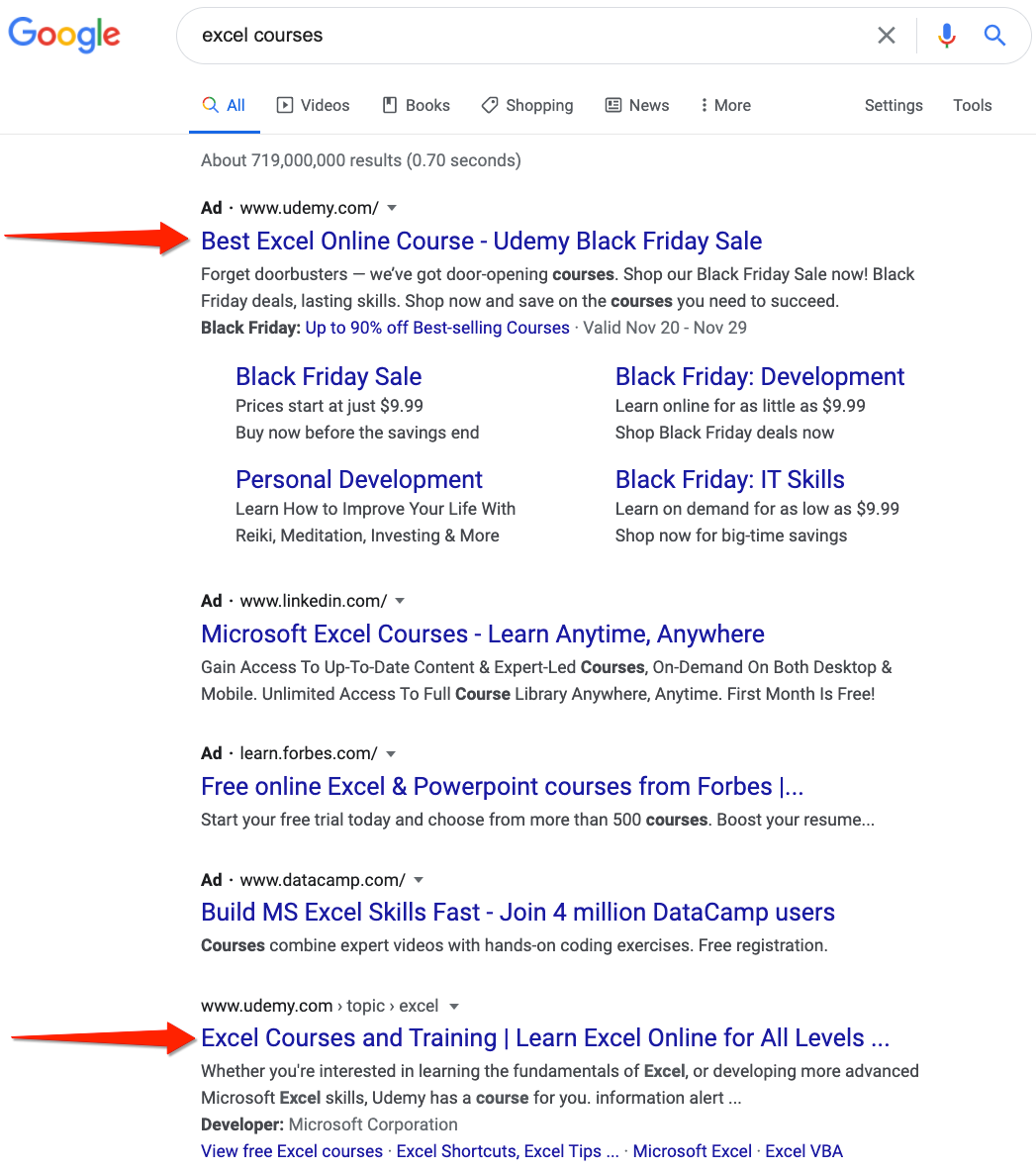Viewport: 1036px width, 1171px height.
Task: Click the Google logo
Action: point(64,35)
